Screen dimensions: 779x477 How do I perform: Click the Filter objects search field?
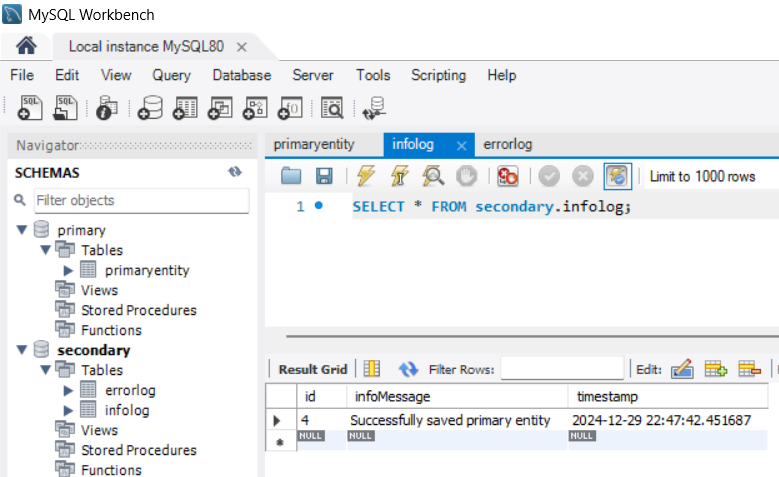tap(142, 200)
